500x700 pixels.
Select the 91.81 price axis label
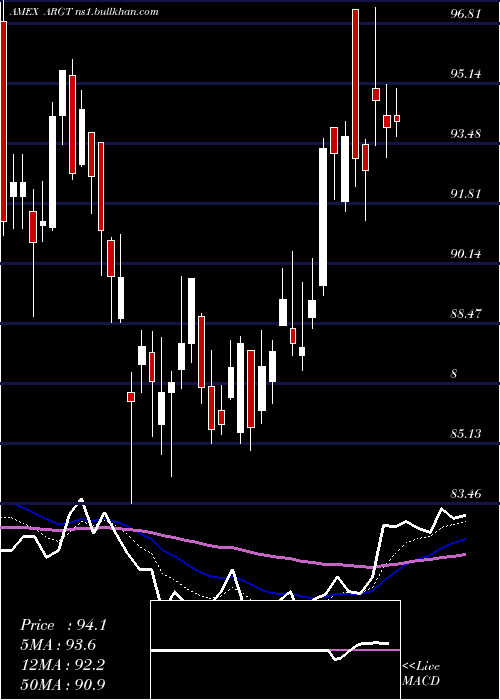point(466,194)
